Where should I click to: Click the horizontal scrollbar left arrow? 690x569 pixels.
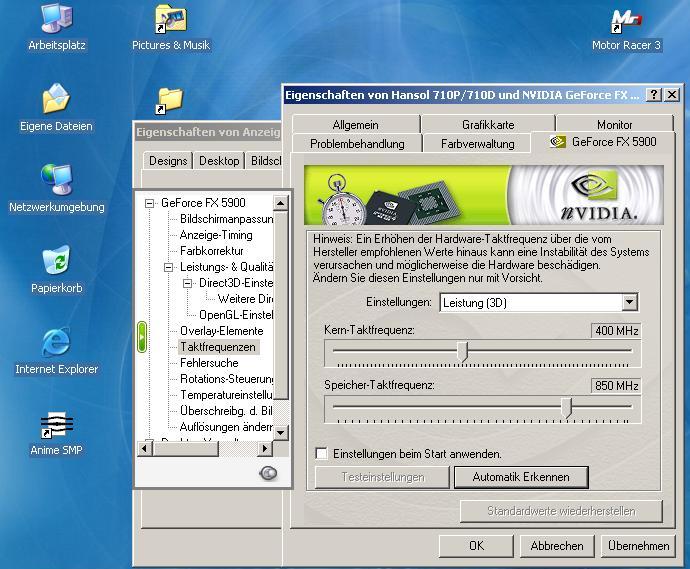145,448
